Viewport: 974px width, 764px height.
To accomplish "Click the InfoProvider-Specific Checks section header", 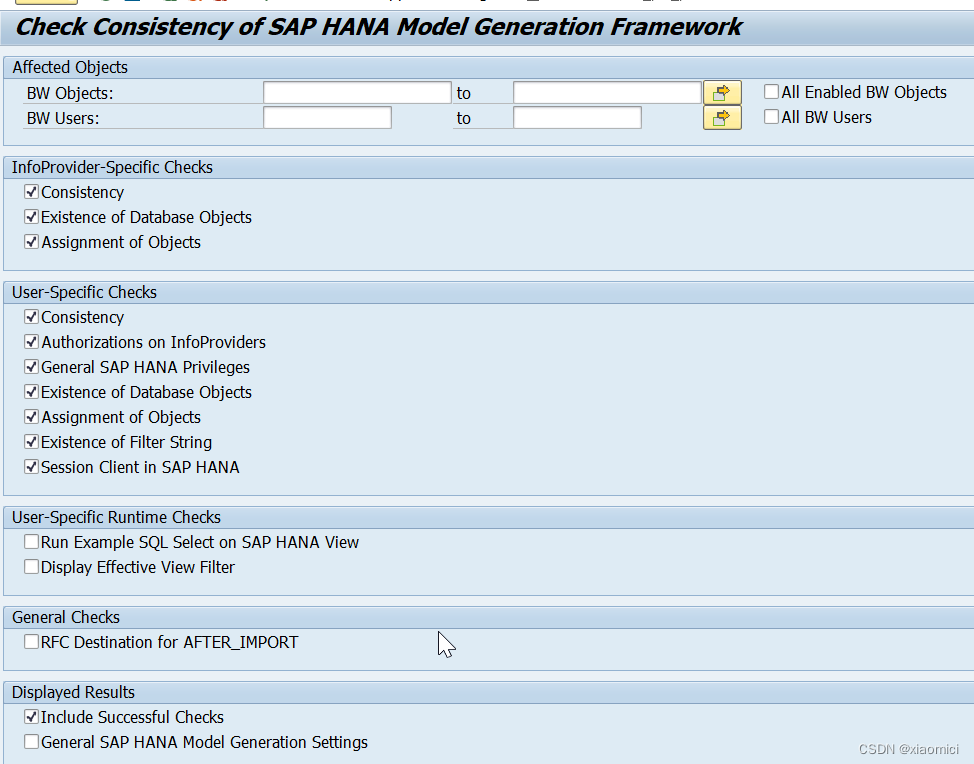I will click(112, 167).
